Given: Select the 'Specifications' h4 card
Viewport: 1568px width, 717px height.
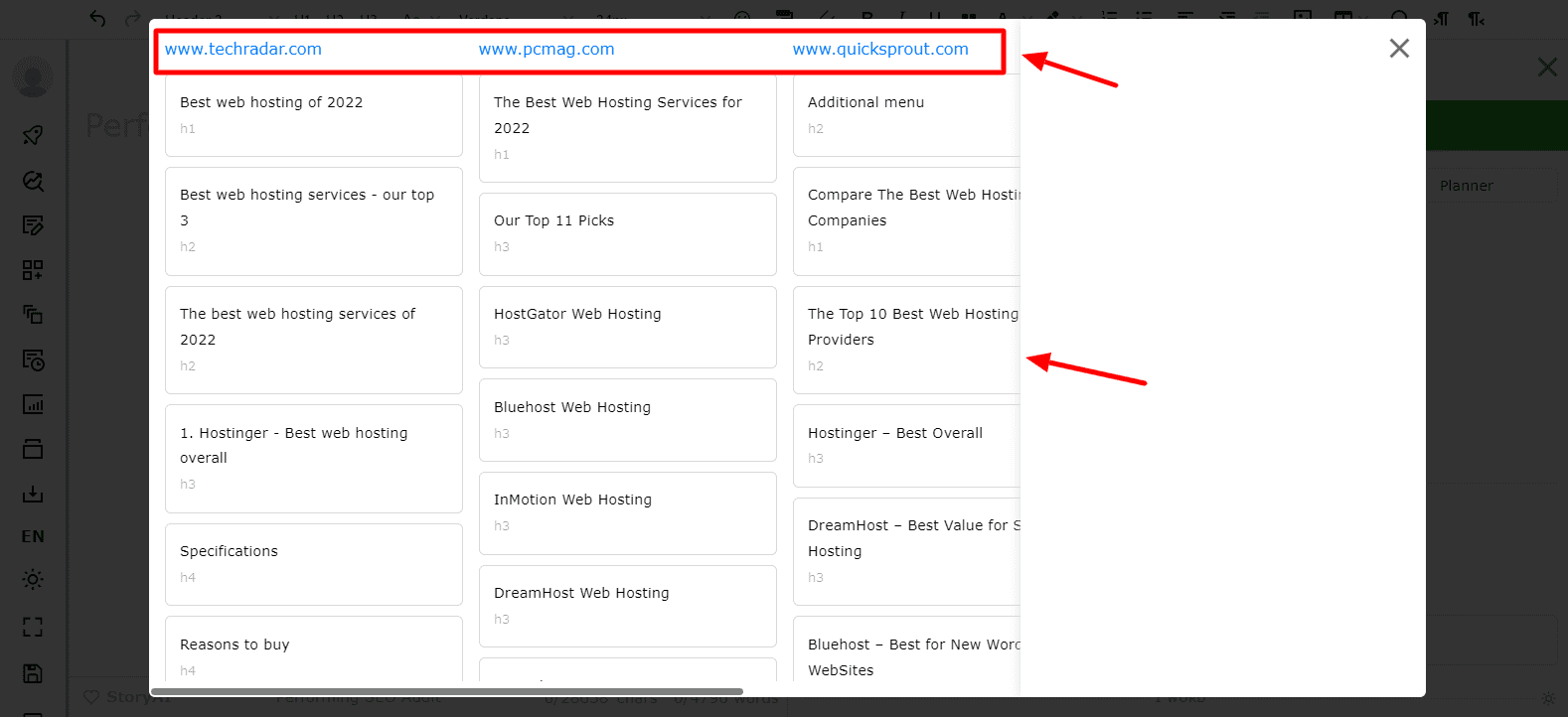Looking at the screenshot, I should (314, 564).
